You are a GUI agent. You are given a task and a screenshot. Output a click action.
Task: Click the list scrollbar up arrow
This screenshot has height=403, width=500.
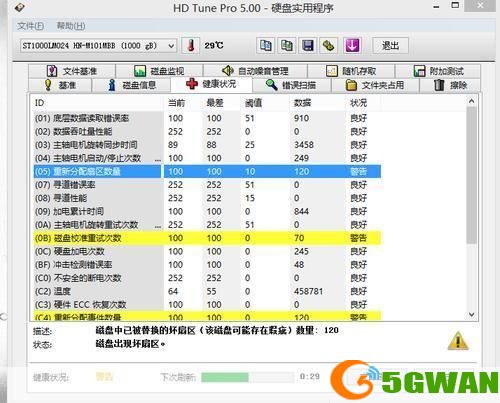pyautogui.click(x=471, y=101)
